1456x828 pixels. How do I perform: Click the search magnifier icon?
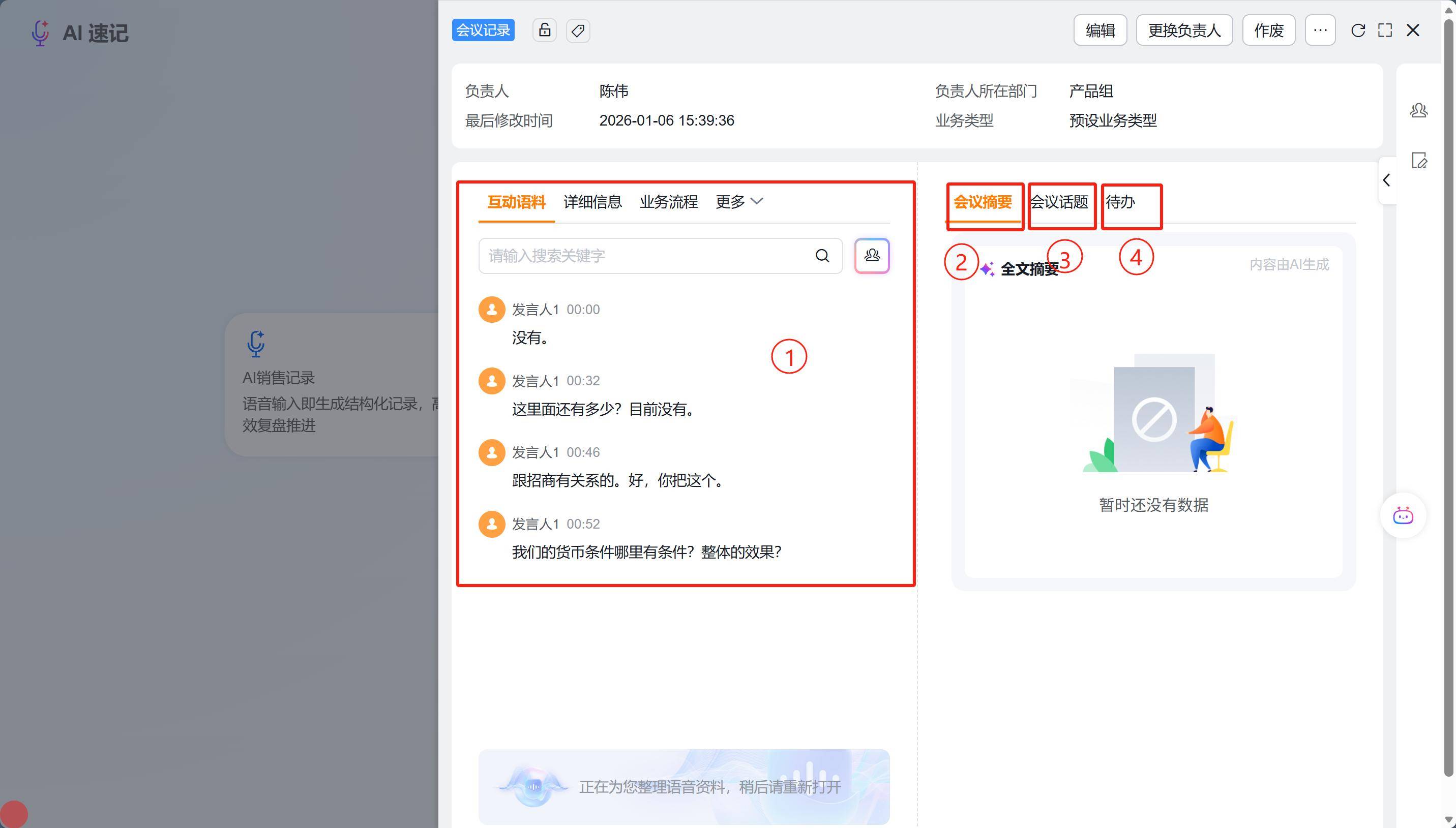pos(822,256)
